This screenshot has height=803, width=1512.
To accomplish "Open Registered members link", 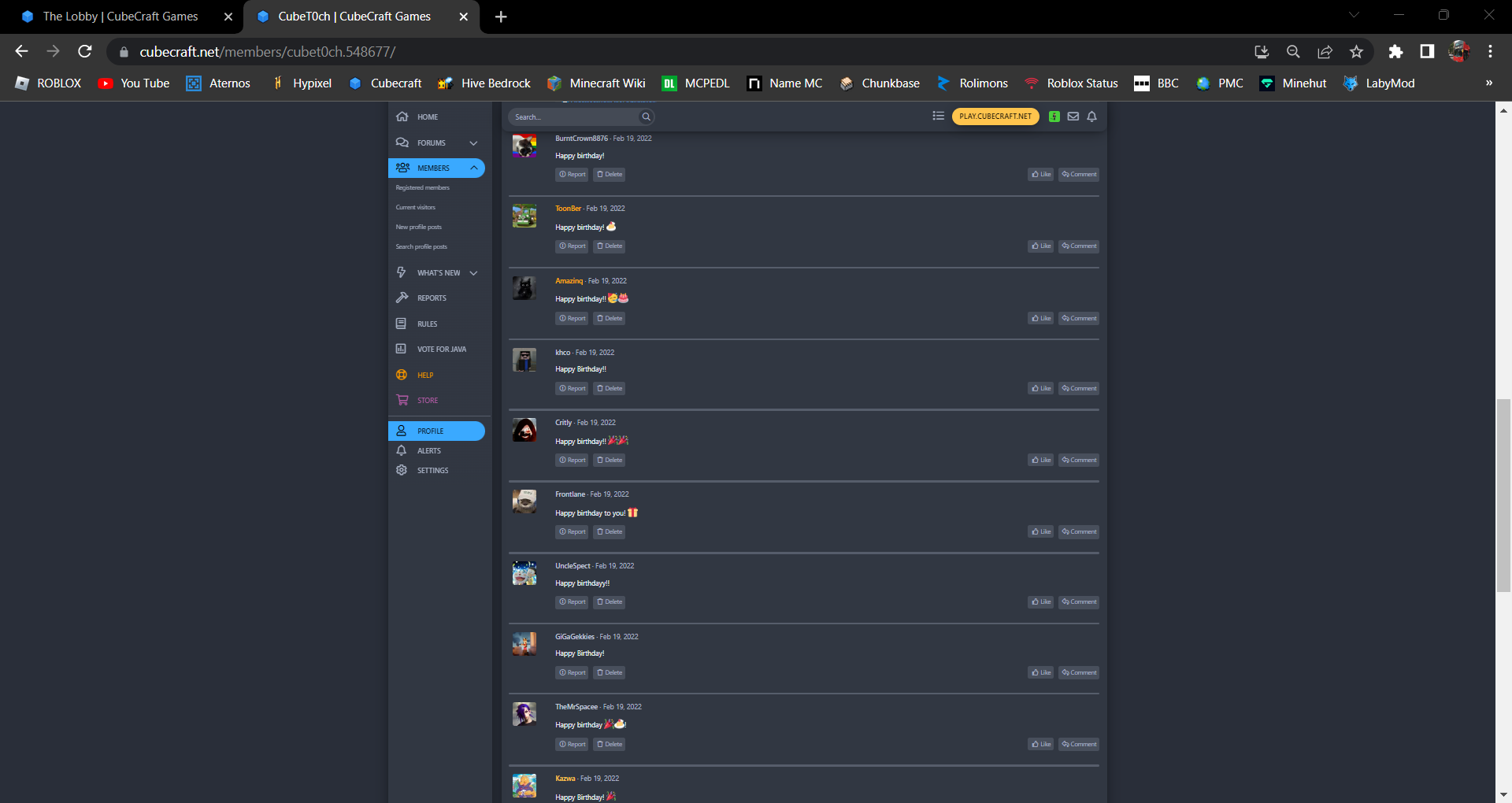I will pyautogui.click(x=423, y=188).
